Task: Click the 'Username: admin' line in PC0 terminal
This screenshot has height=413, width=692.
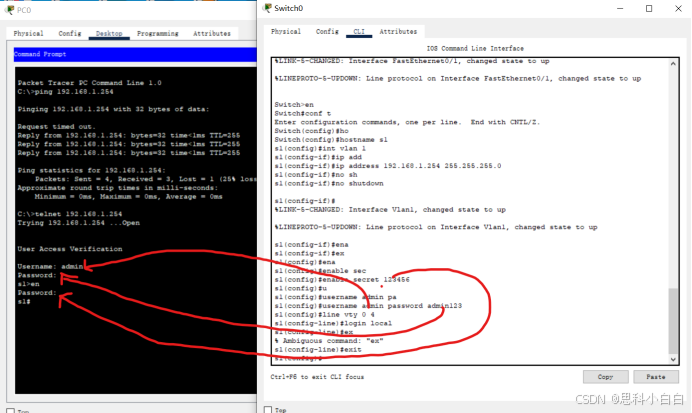Action: (50, 267)
